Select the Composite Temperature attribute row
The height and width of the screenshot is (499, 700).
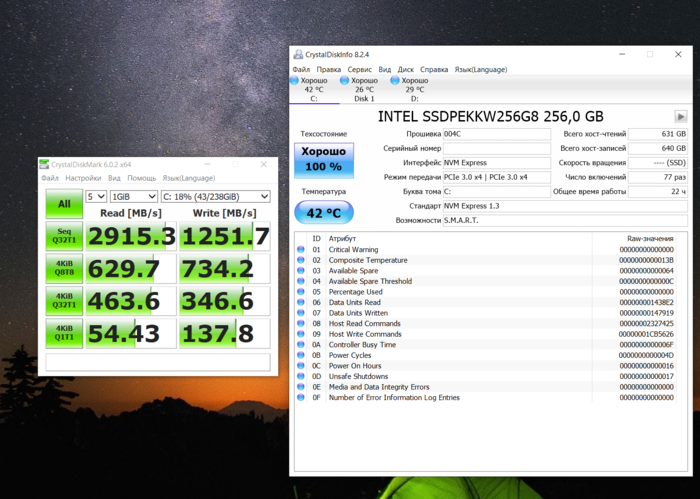pyautogui.click(x=485, y=260)
